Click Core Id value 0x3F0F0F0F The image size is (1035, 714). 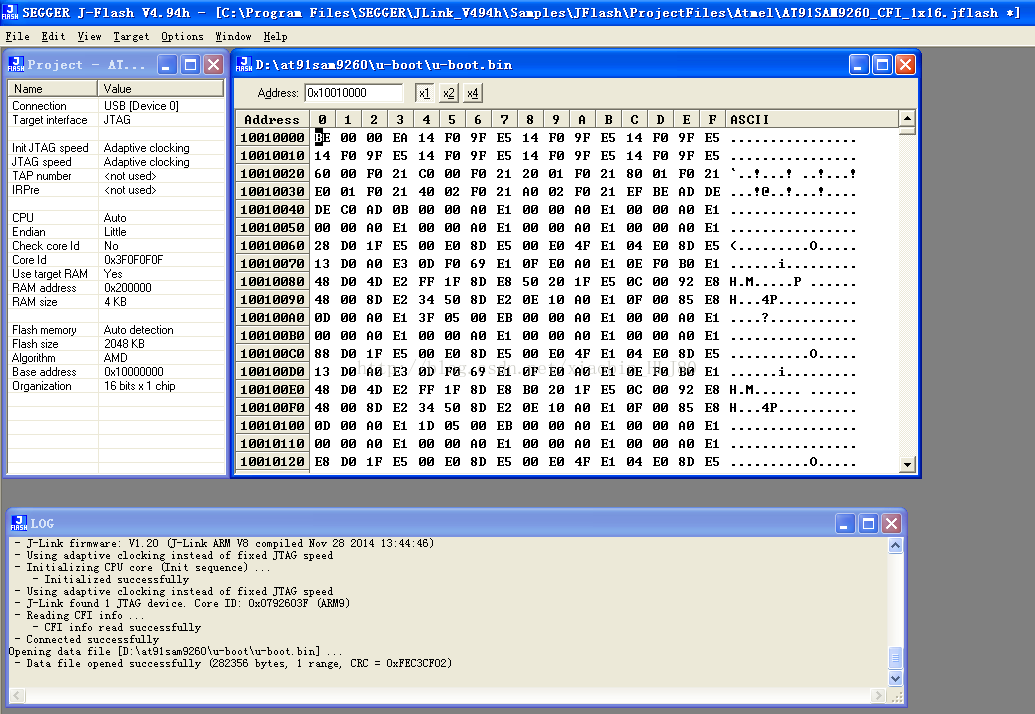pyautogui.click(x=133, y=259)
